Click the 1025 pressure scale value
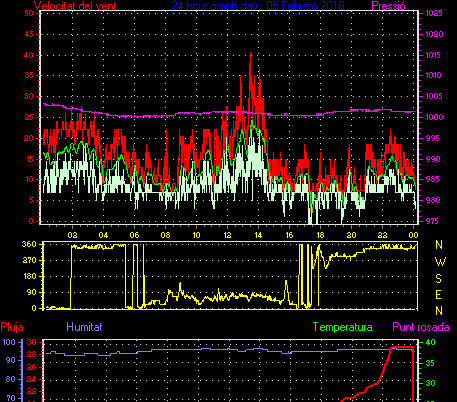 point(434,13)
